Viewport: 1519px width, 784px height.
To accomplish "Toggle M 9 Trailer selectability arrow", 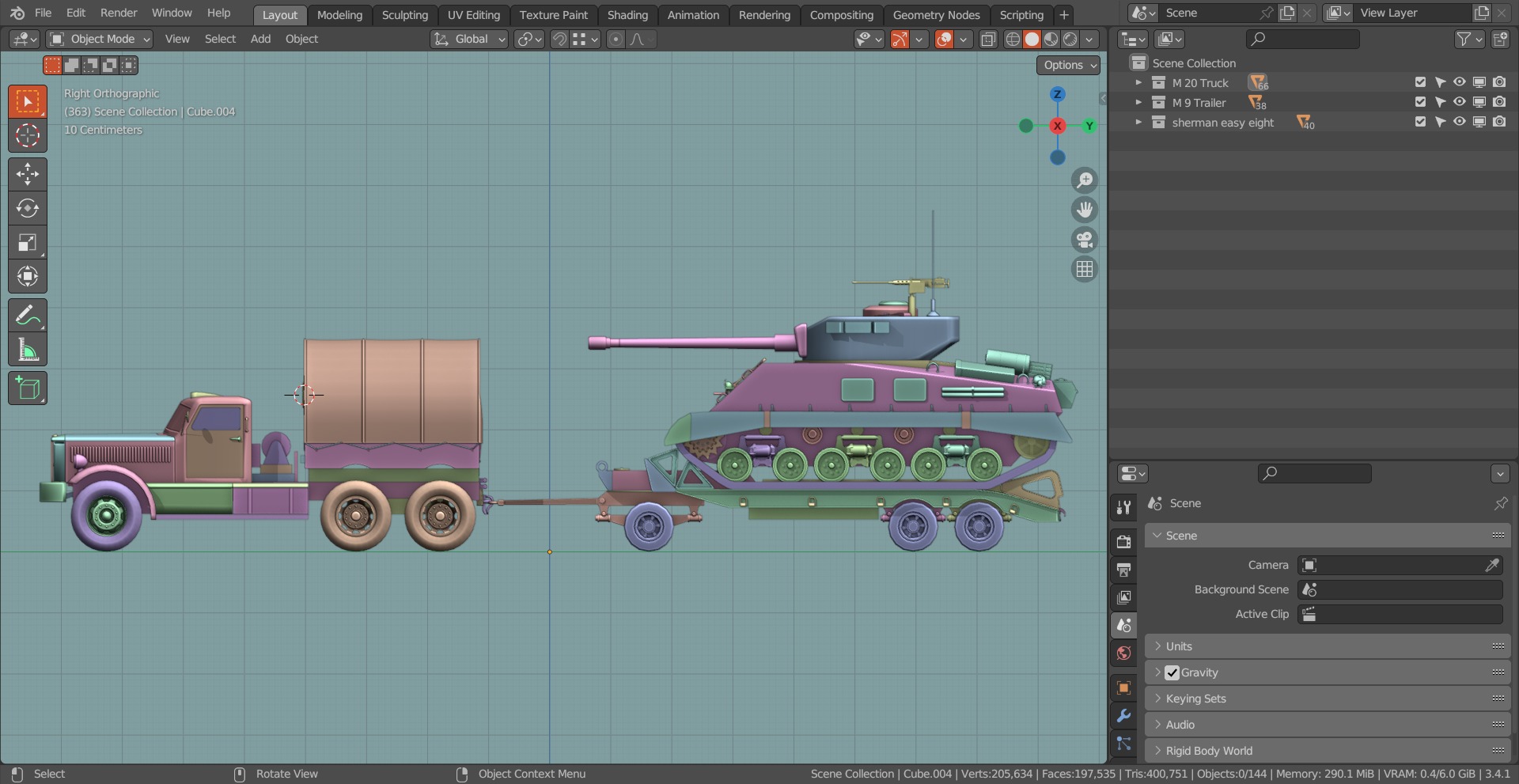I will tap(1440, 102).
